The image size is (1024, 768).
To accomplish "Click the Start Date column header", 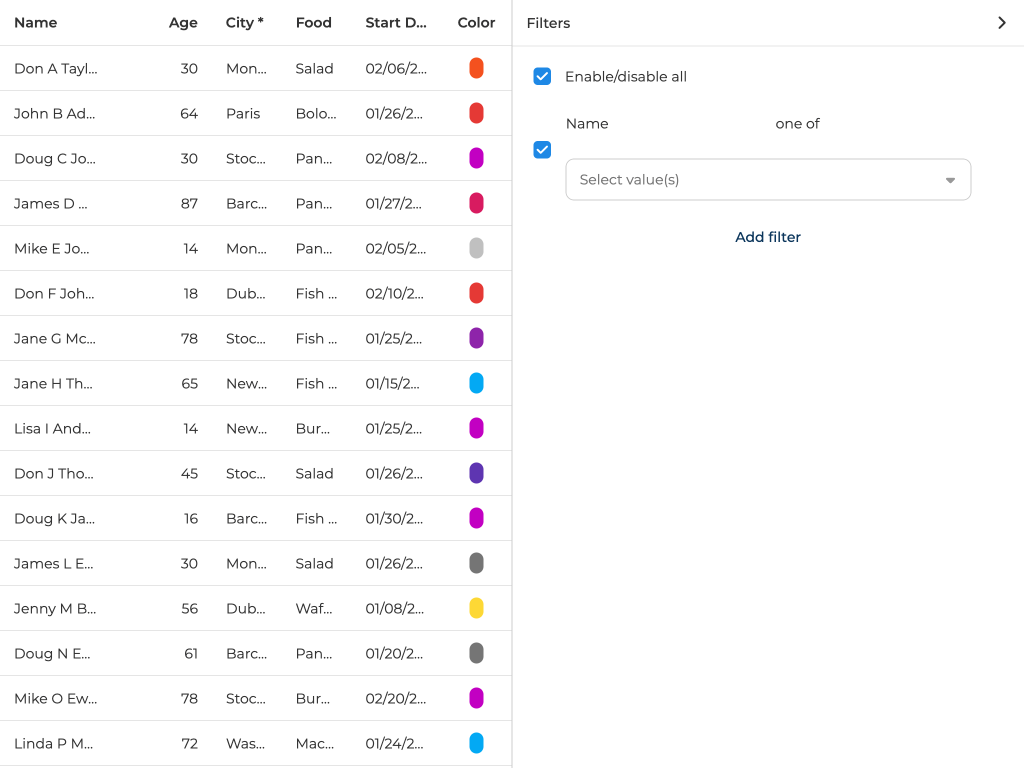I will 396,23.
